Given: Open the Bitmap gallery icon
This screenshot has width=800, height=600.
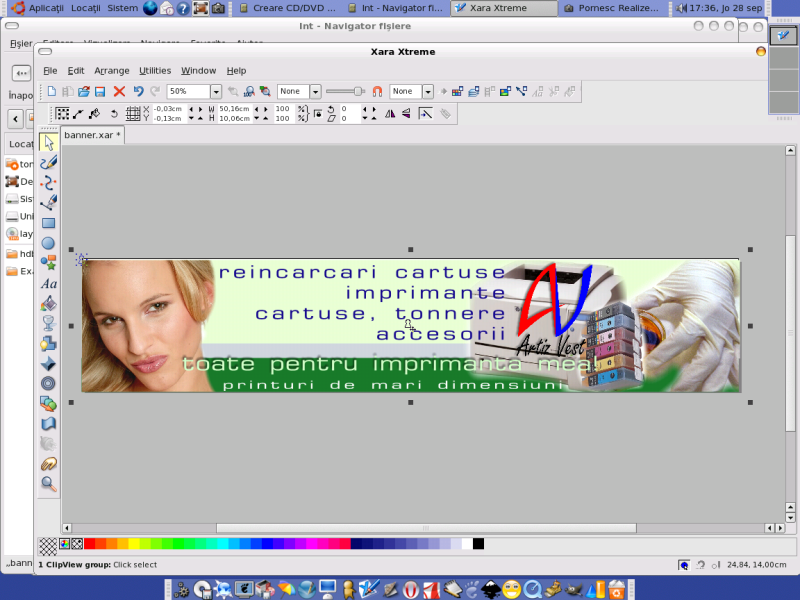Looking at the screenshot, I should (505, 91).
